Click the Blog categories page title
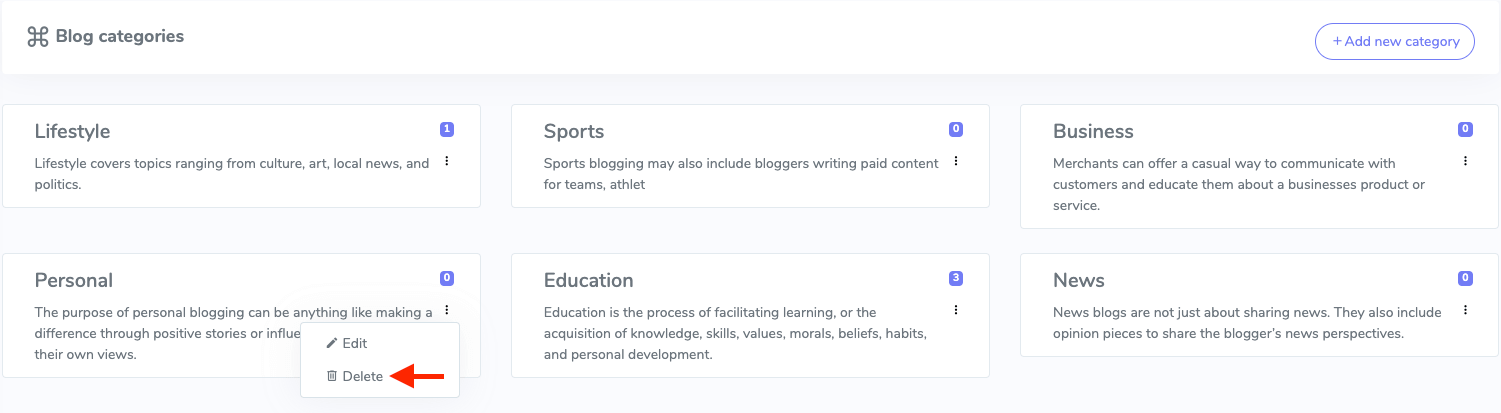This screenshot has width=1501, height=413. 120,37
